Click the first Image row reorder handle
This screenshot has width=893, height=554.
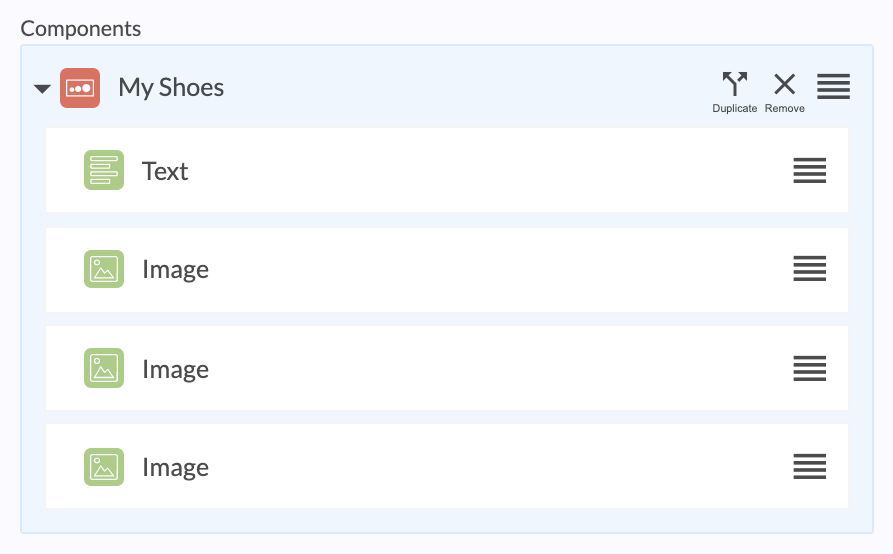(x=809, y=268)
